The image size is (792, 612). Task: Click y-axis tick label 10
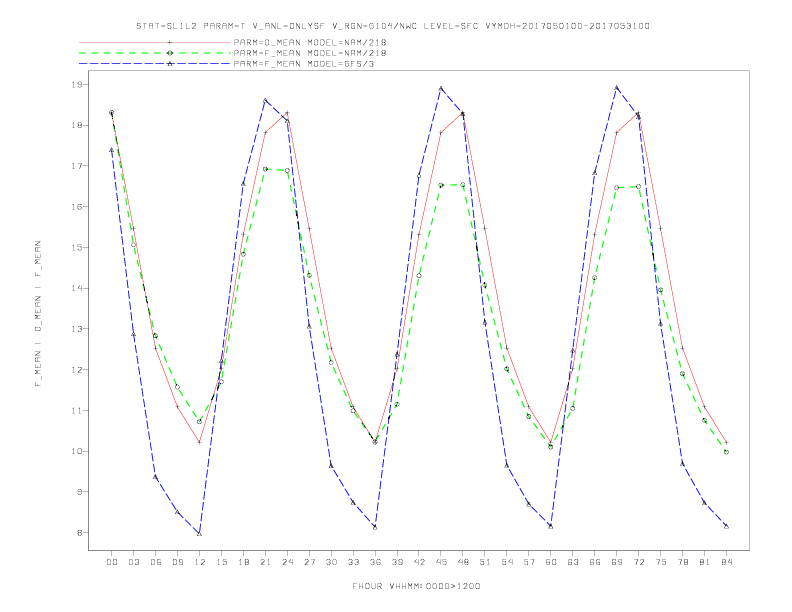pyautogui.click(x=77, y=451)
